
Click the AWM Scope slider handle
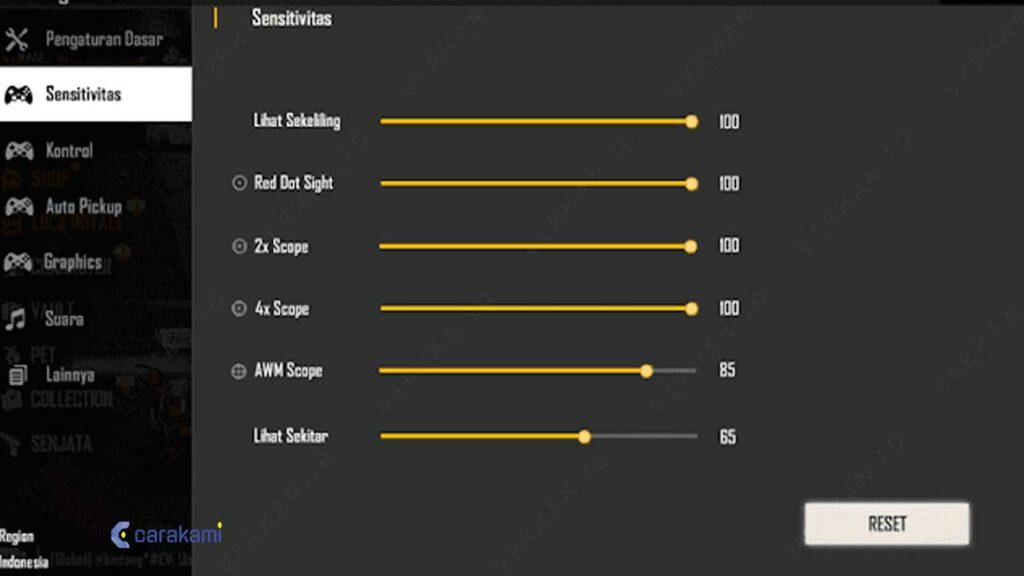[646, 371]
